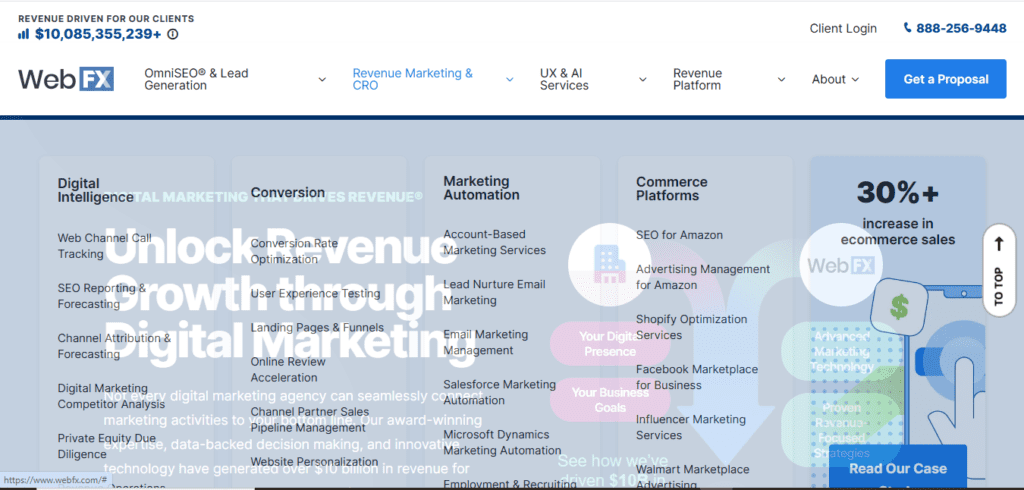Open Web Channel Call Tracking
1024x490 pixels.
point(104,246)
